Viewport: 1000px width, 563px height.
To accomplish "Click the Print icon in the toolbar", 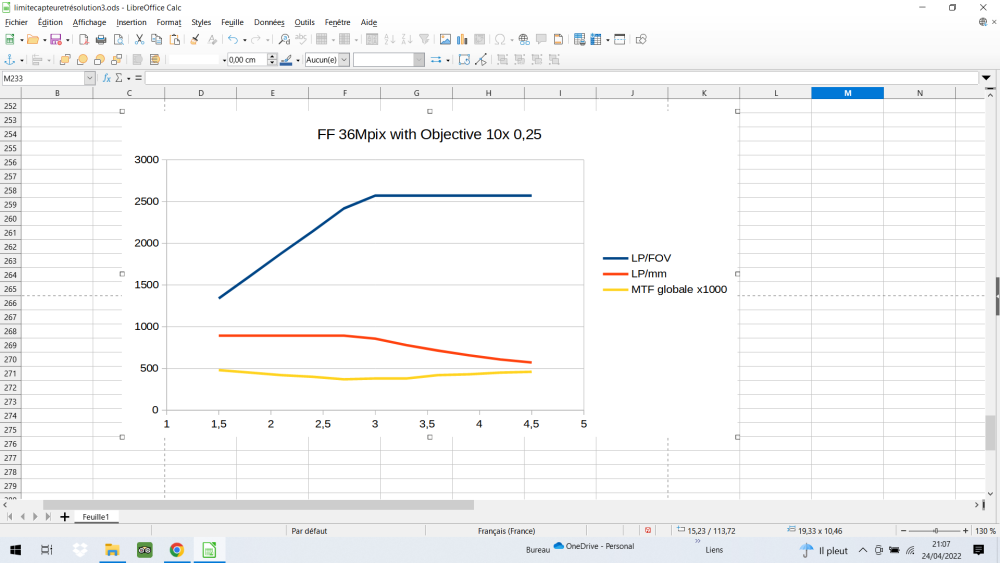I will (x=101, y=40).
